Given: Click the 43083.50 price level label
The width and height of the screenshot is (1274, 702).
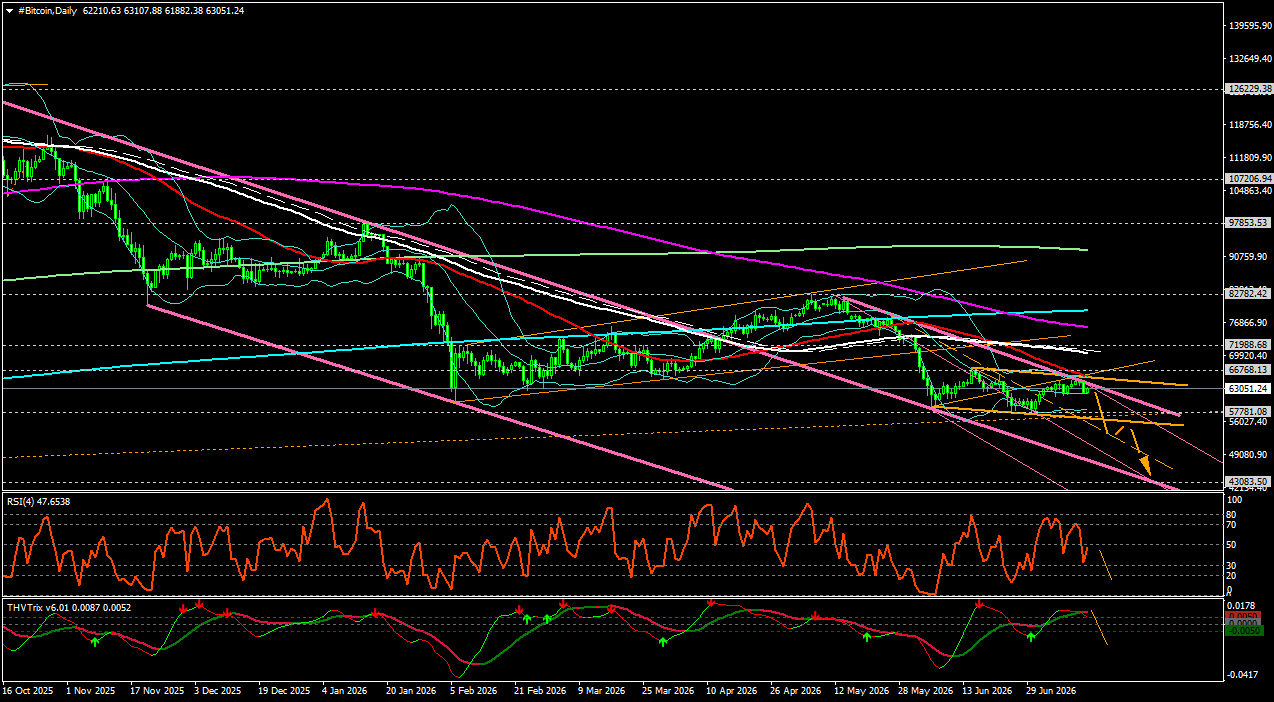Looking at the screenshot, I should pos(1246,481).
